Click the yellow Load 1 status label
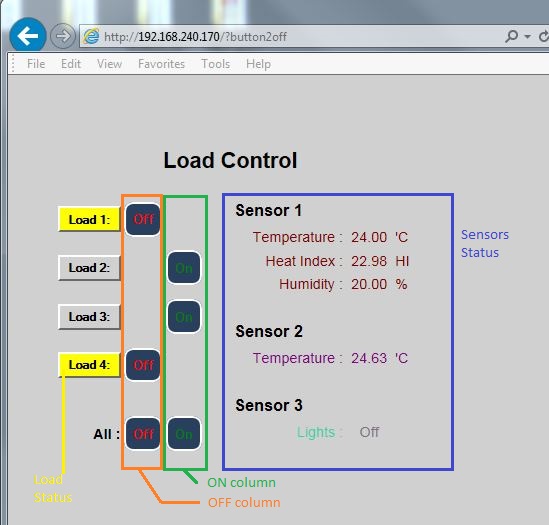Image resolution: width=549 pixels, height=525 pixels. coord(89,219)
